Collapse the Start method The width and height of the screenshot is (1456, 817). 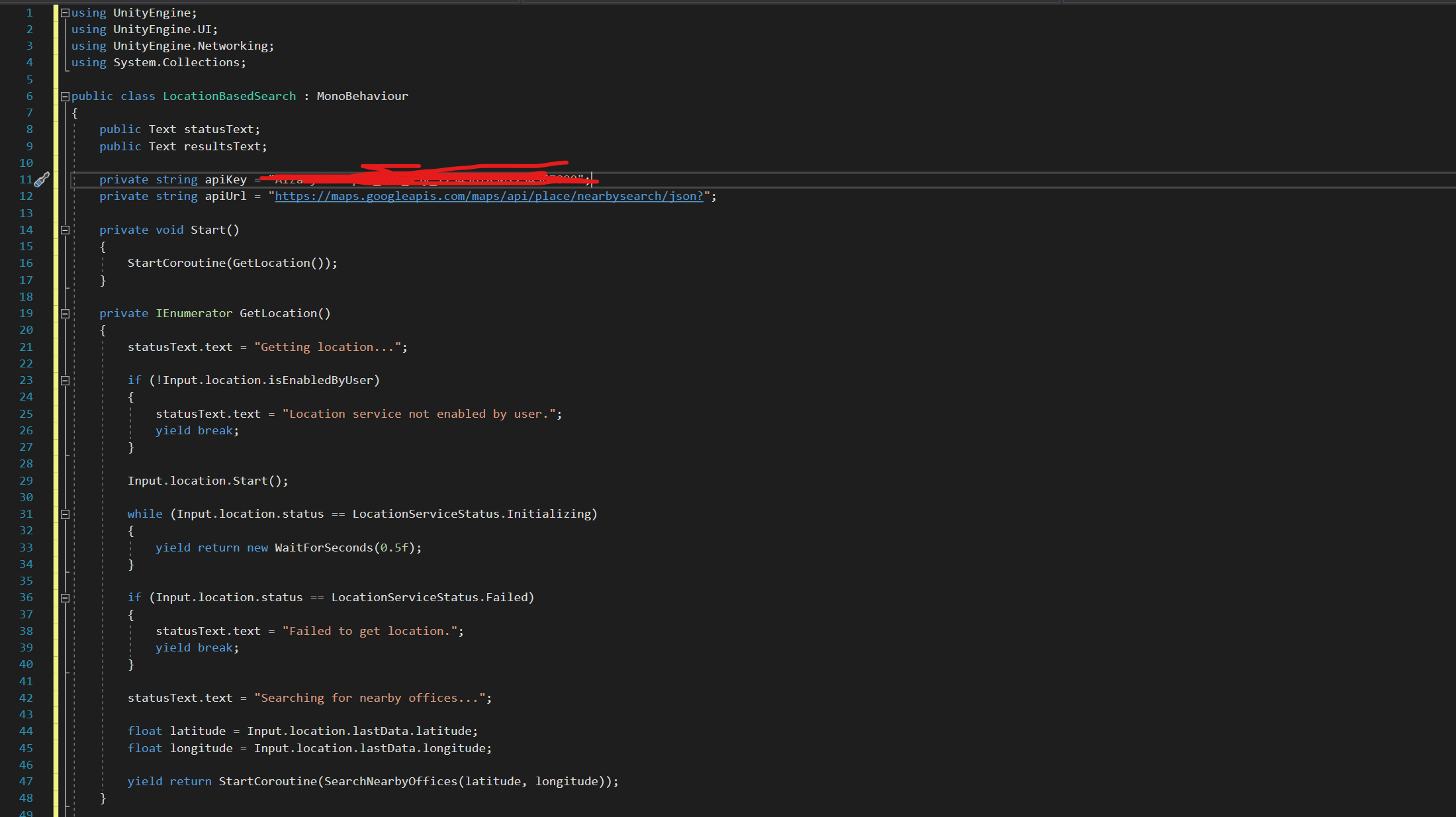coord(65,230)
